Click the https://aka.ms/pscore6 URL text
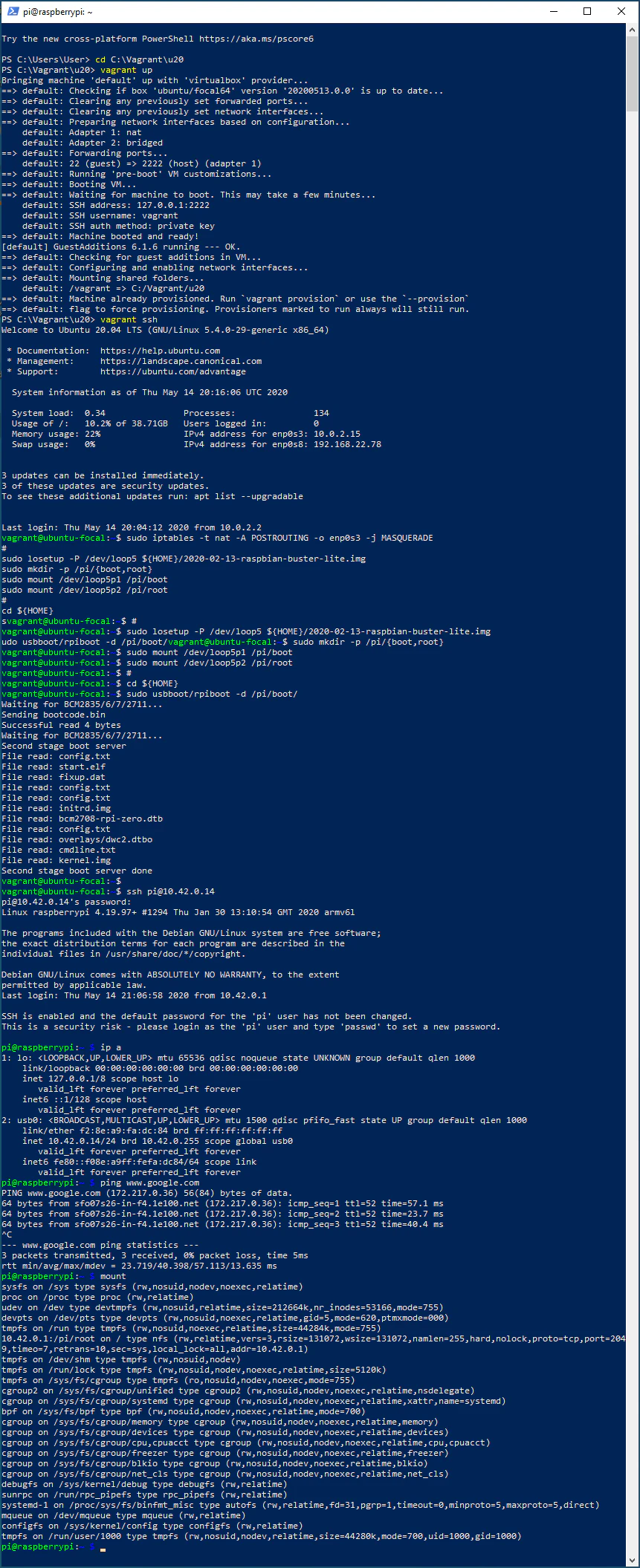This screenshot has width=640, height=1568. (256, 39)
